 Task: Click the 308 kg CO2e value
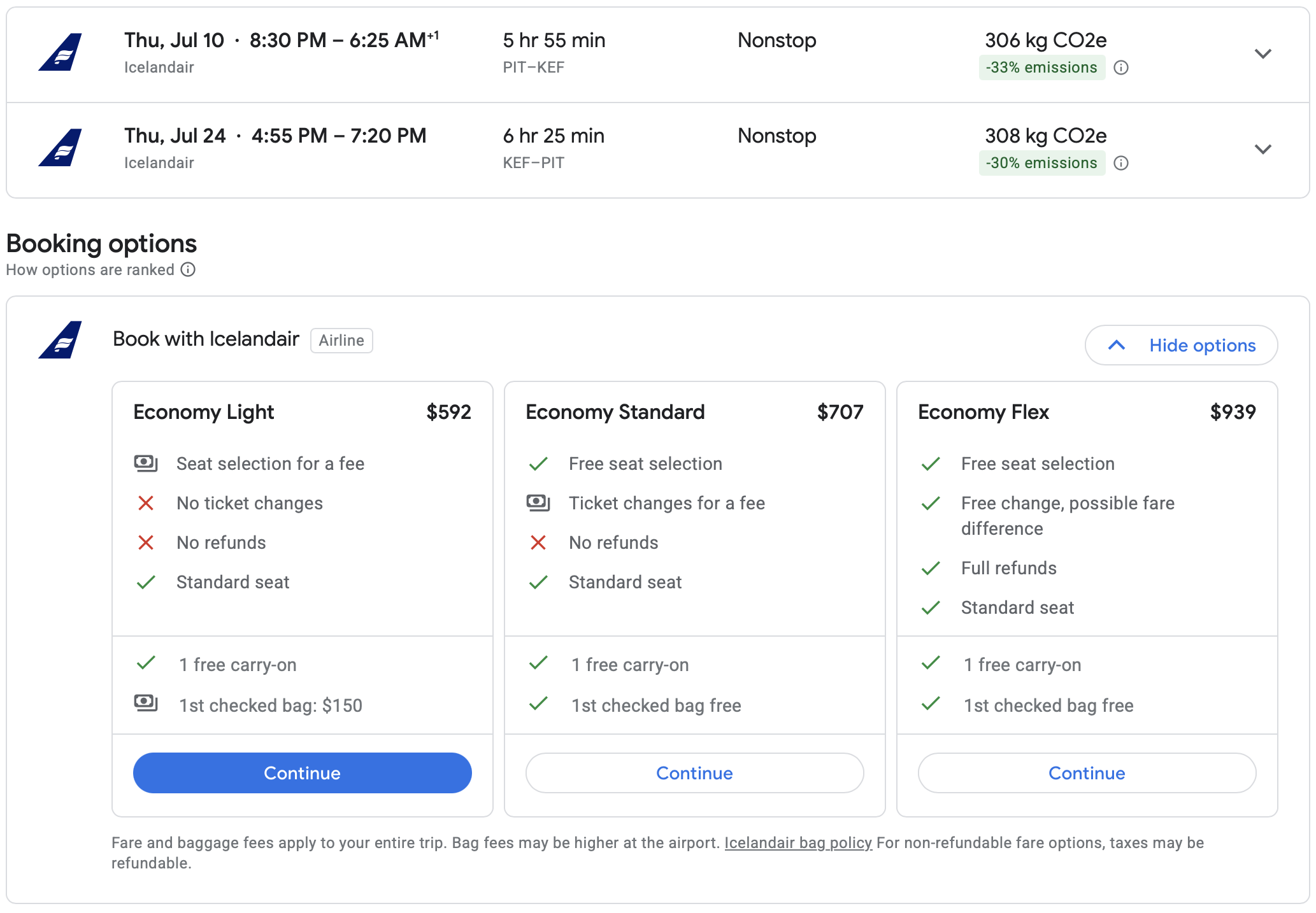pyautogui.click(x=1045, y=136)
